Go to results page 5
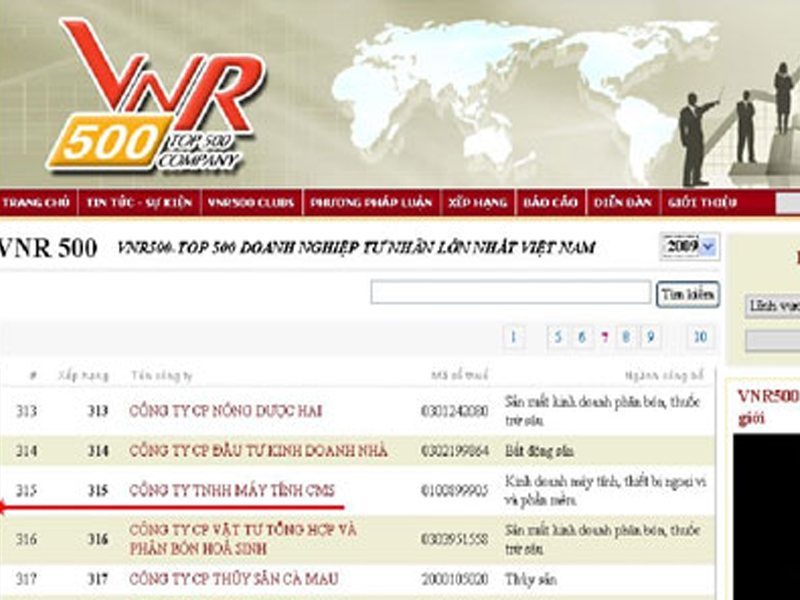Viewport: 800px width, 600px height. [x=558, y=337]
